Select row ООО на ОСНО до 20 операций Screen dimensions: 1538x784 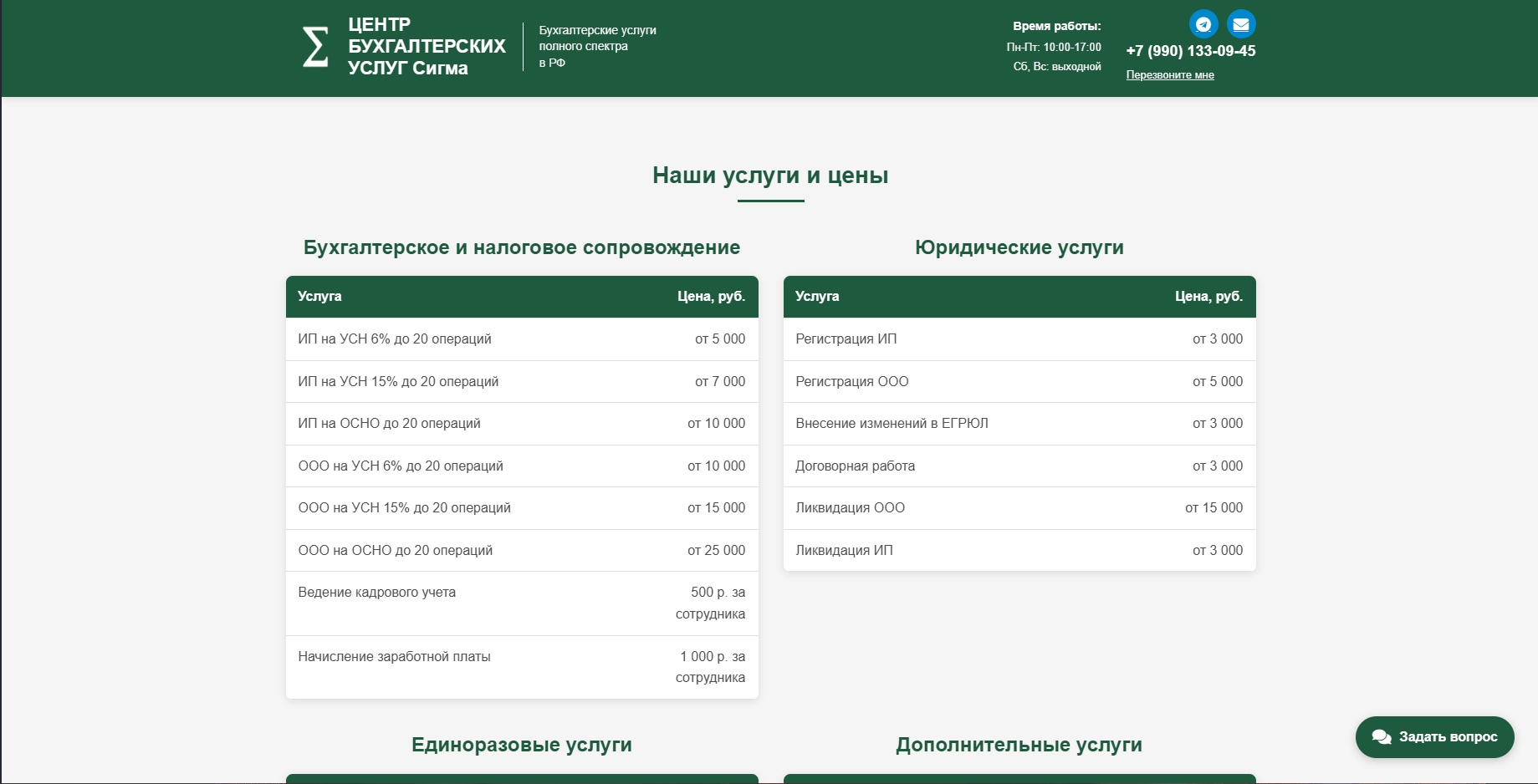pos(522,551)
